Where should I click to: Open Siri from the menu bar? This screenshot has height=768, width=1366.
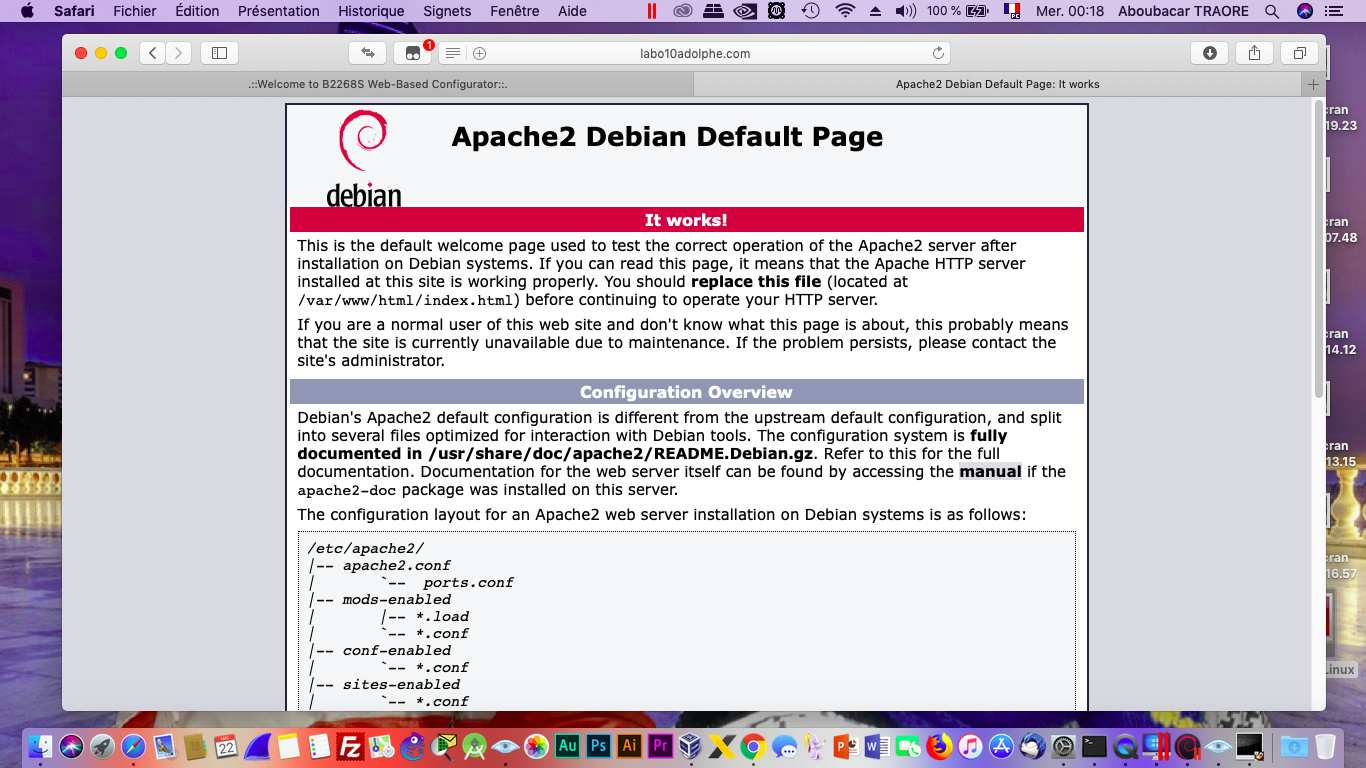point(1305,11)
